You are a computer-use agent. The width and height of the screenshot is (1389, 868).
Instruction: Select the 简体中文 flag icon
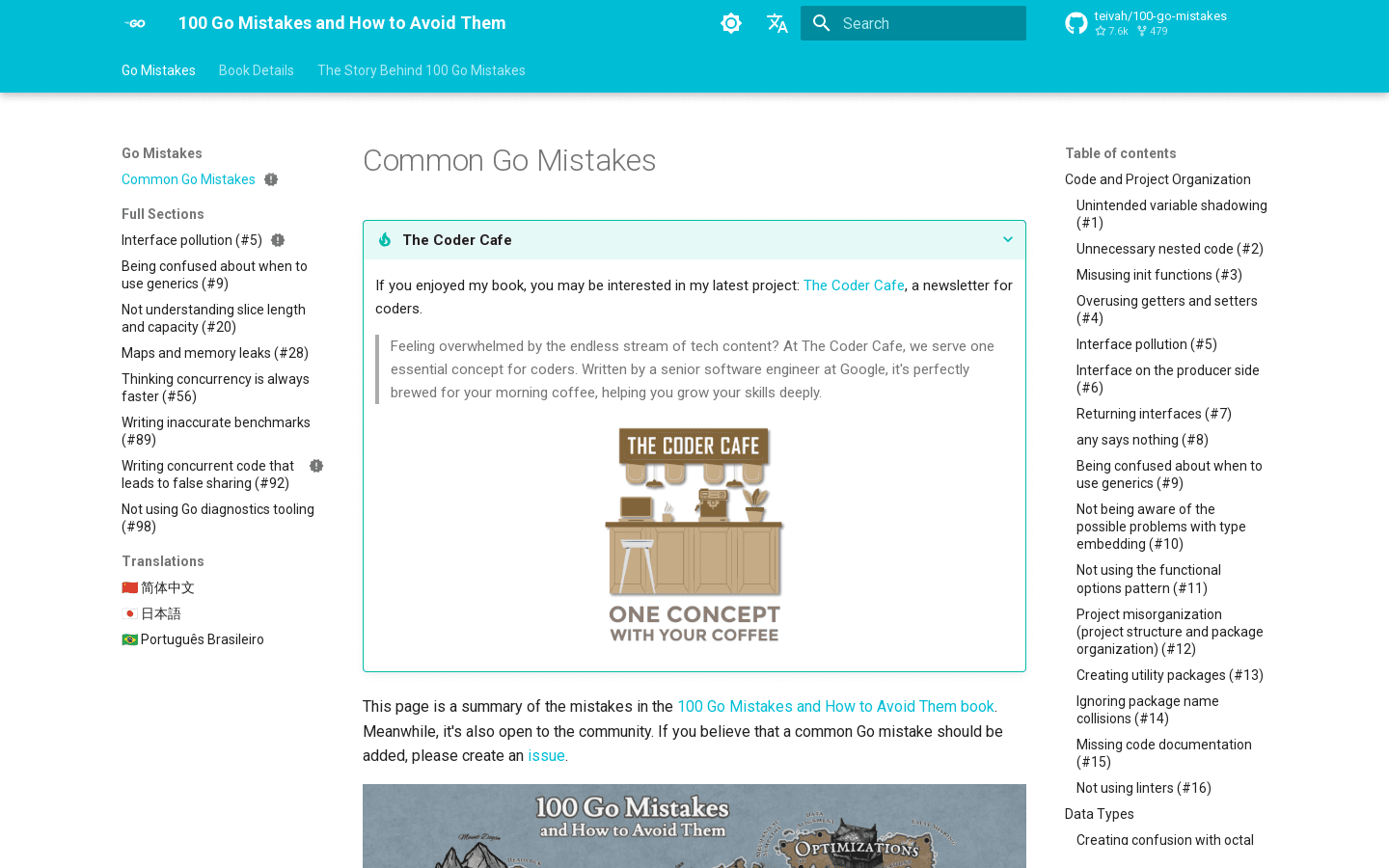pos(128,587)
